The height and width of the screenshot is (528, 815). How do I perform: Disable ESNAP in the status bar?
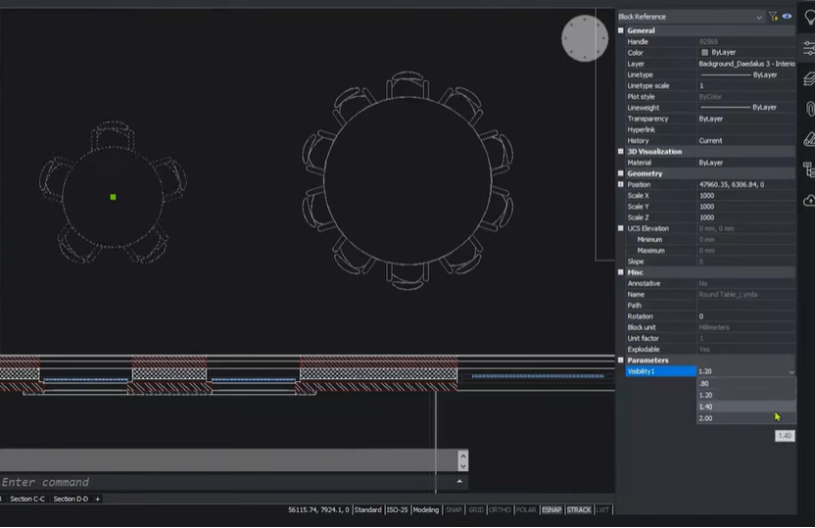click(x=551, y=510)
